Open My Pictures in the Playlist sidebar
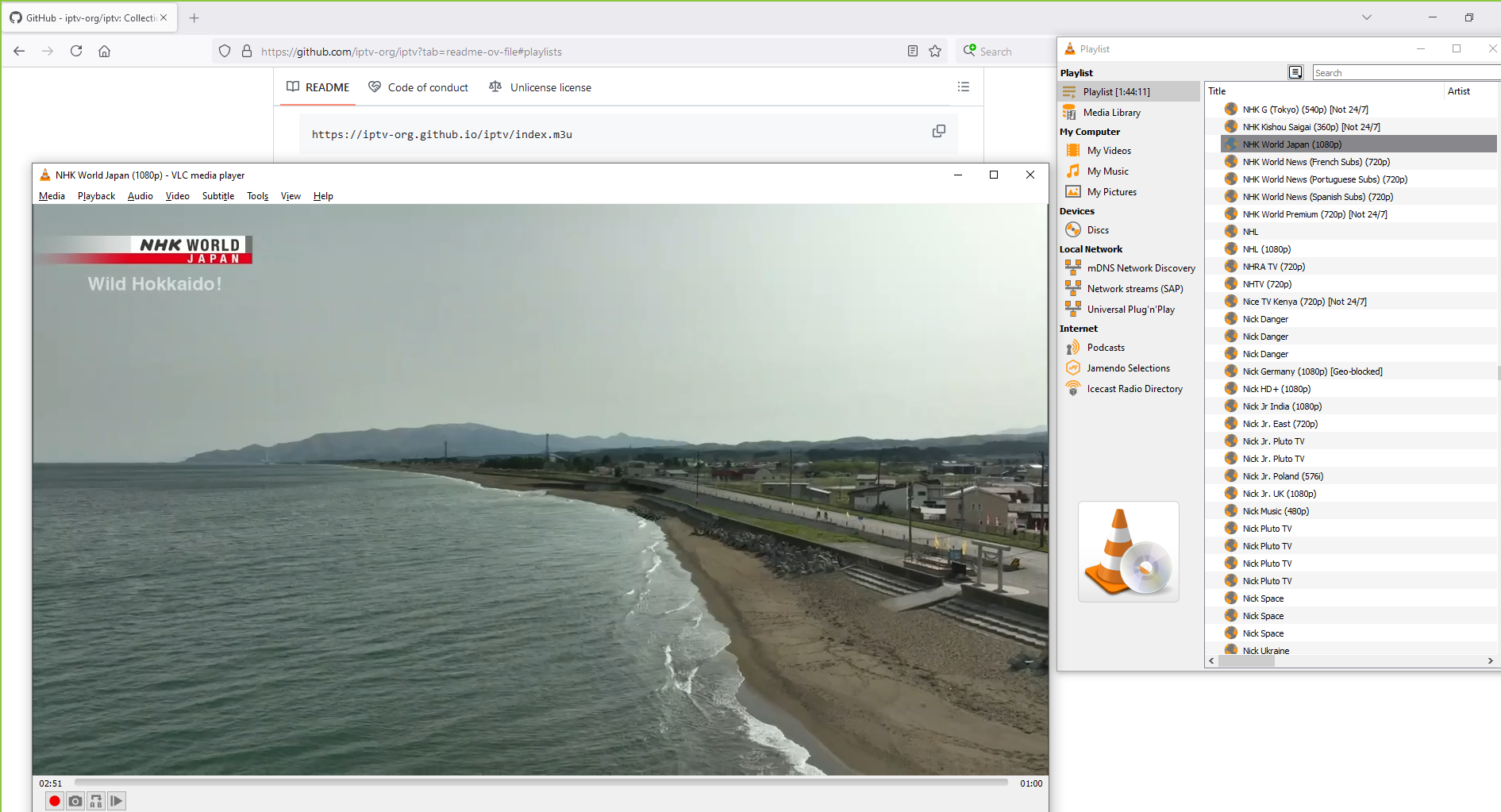The height and width of the screenshot is (812, 1501). tap(1111, 192)
